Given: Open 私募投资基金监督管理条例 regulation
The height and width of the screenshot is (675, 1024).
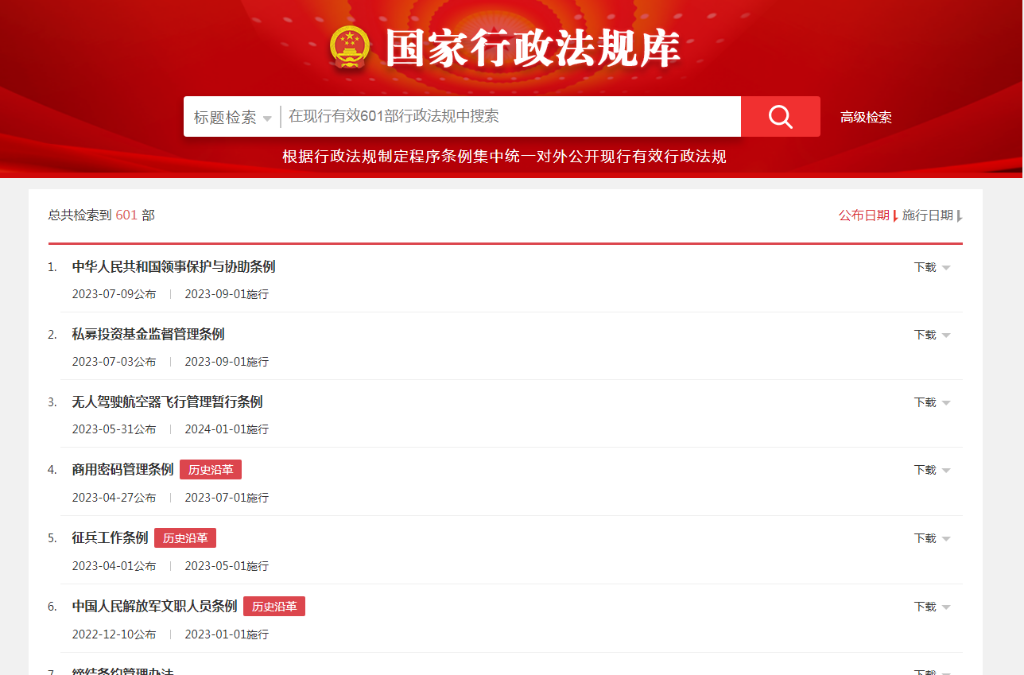Looking at the screenshot, I should [148, 334].
